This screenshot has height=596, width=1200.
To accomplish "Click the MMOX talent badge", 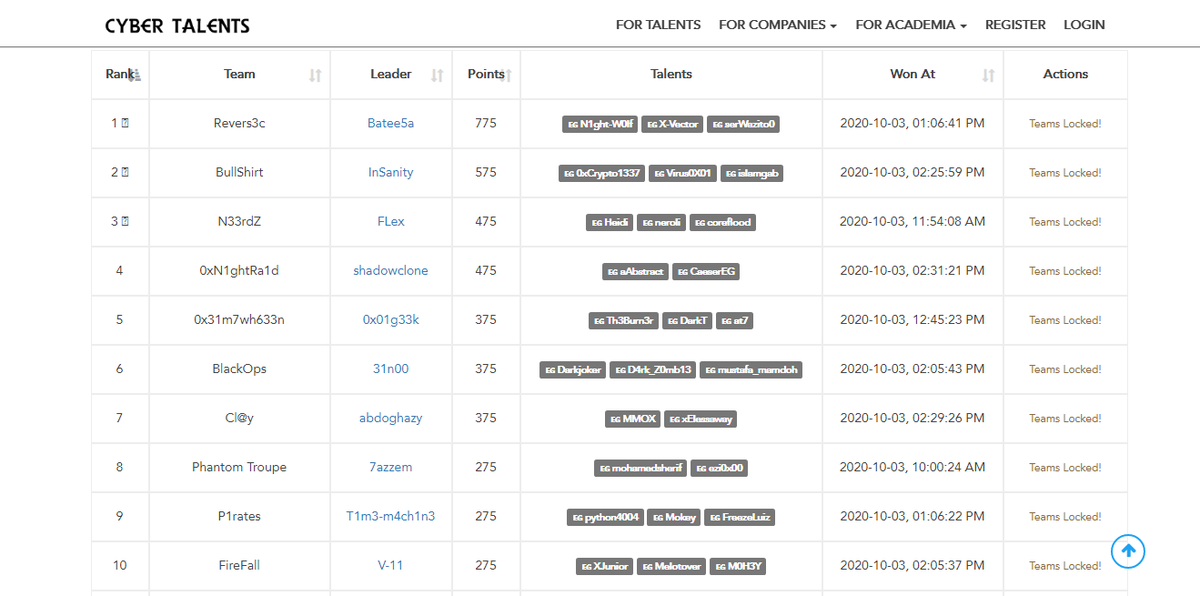I will pyautogui.click(x=634, y=418).
